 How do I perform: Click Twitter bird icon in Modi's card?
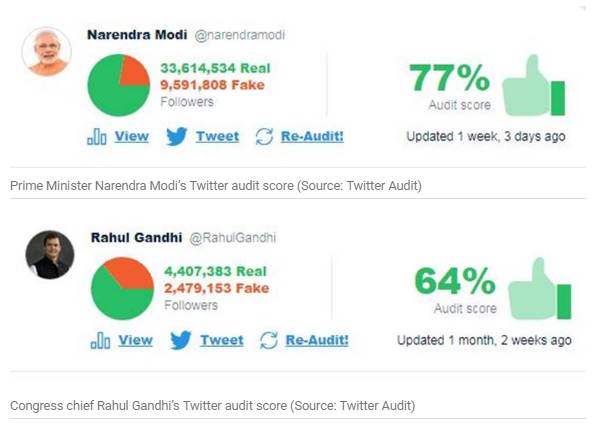pos(177,136)
